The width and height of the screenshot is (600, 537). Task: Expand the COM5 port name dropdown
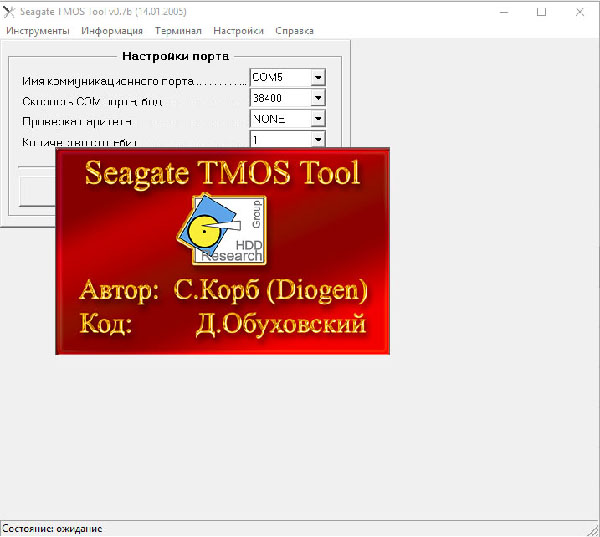(318, 78)
